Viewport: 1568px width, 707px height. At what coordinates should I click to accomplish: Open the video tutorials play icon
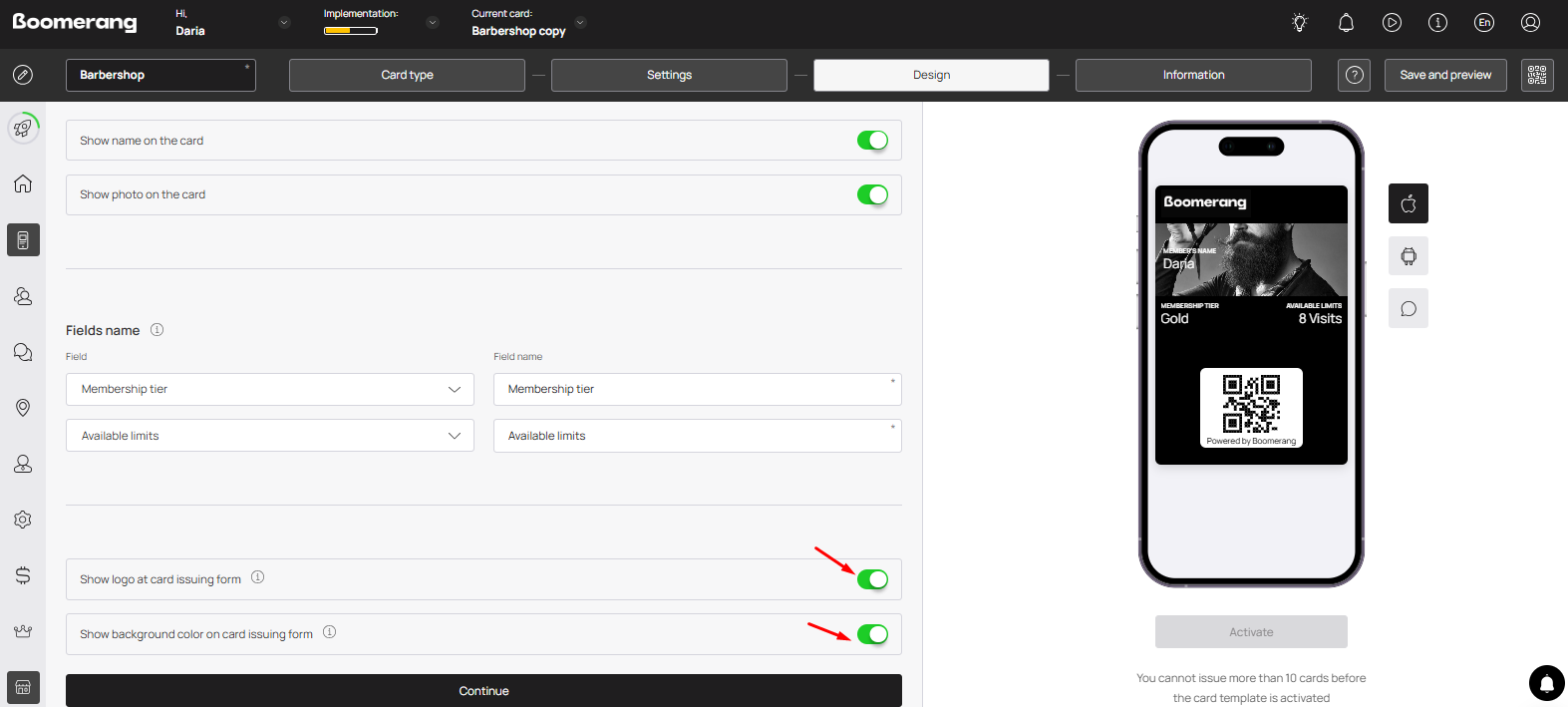(x=1392, y=23)
